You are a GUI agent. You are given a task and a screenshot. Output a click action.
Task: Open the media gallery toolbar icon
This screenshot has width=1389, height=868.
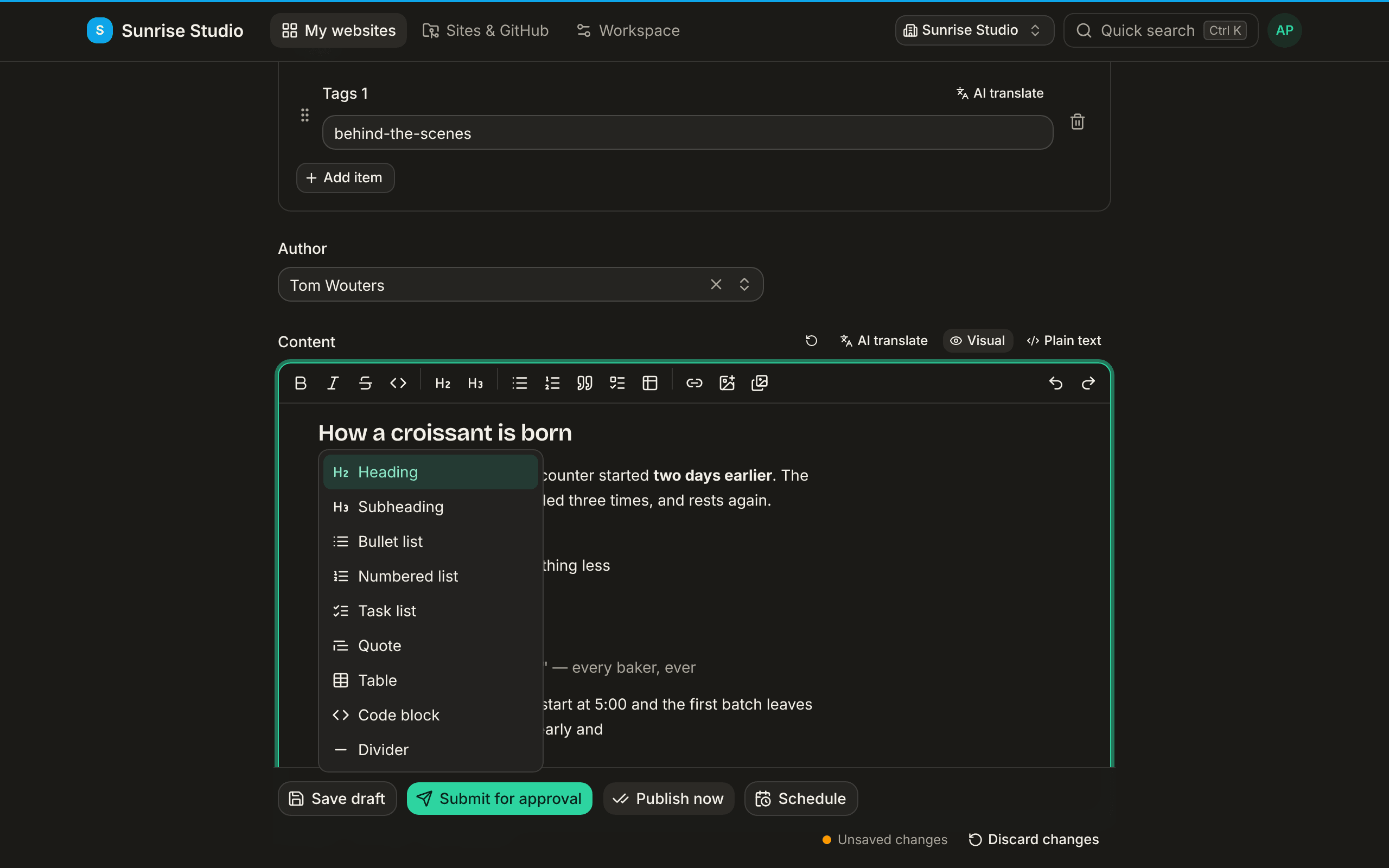click(760, 383)
